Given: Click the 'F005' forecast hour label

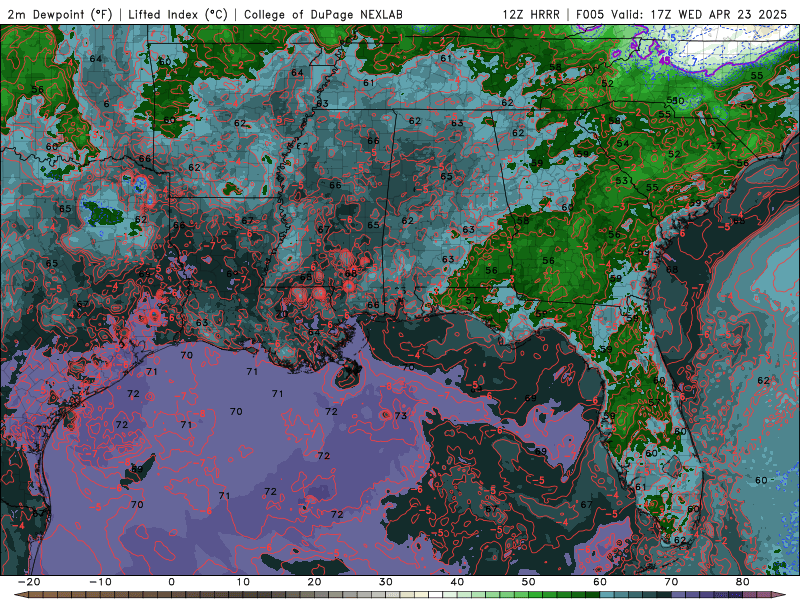Looking at the screenshot, I should point(590,14).
